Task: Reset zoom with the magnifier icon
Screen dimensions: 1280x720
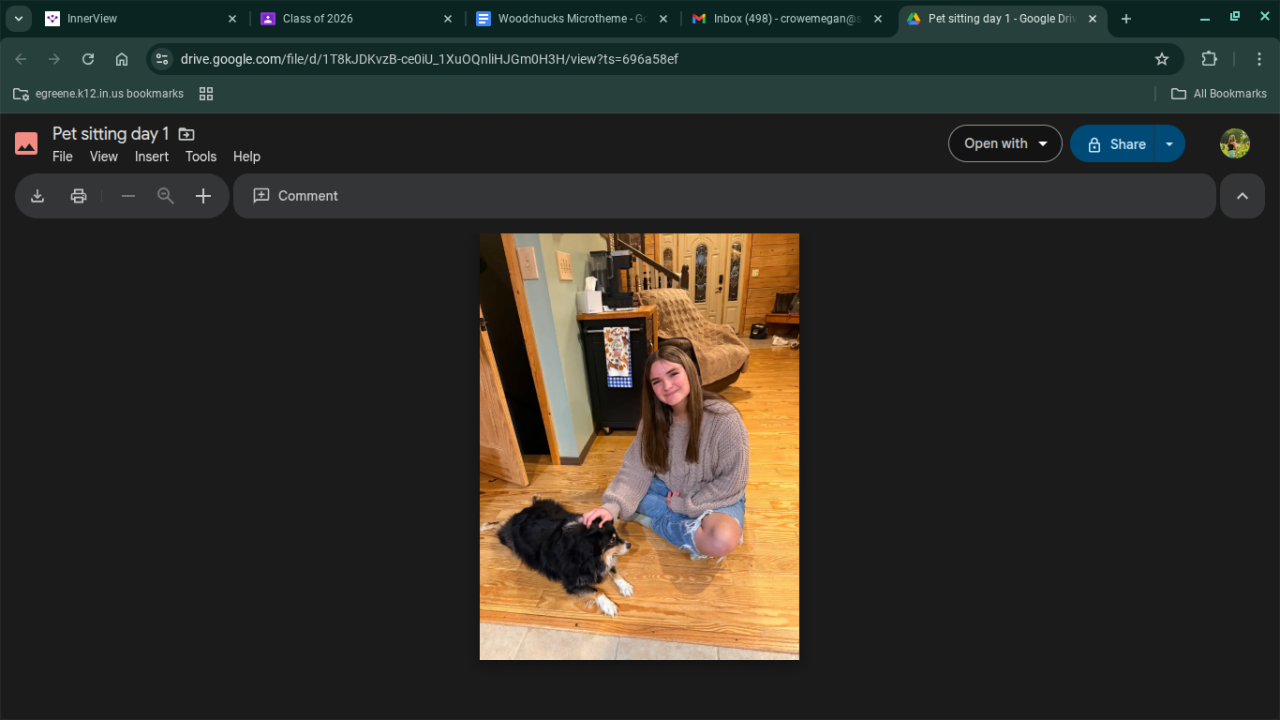Action: (x=166, y=196)
